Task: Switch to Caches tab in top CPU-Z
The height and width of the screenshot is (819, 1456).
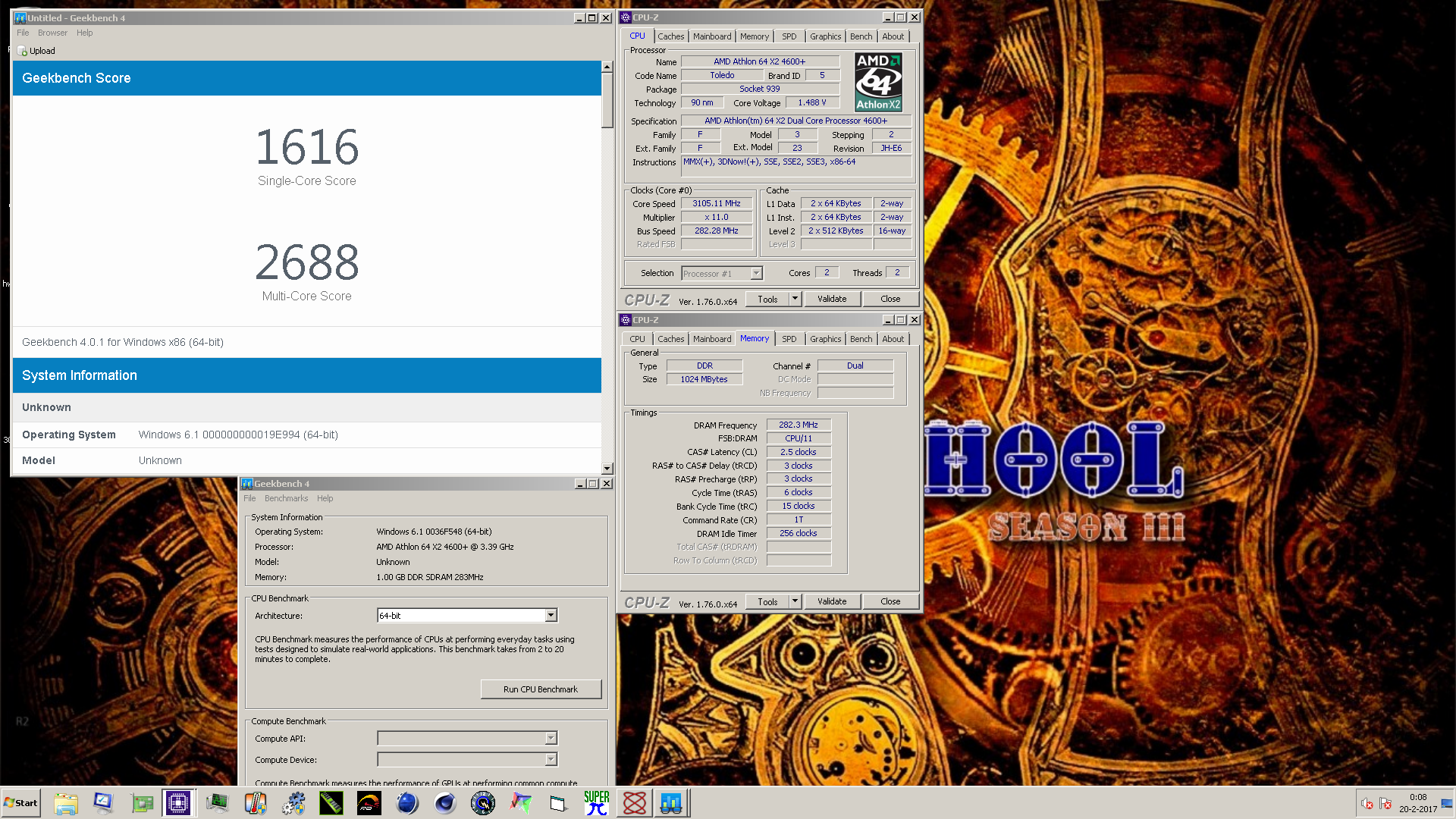Action: [x=670, y=36]
